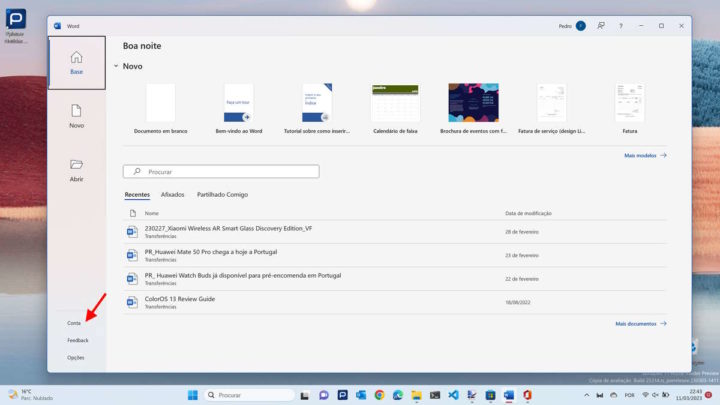720x405 pixels.
Task: Open PR_ Huawei Watch Buds document
Action: [x=395, y=279]
